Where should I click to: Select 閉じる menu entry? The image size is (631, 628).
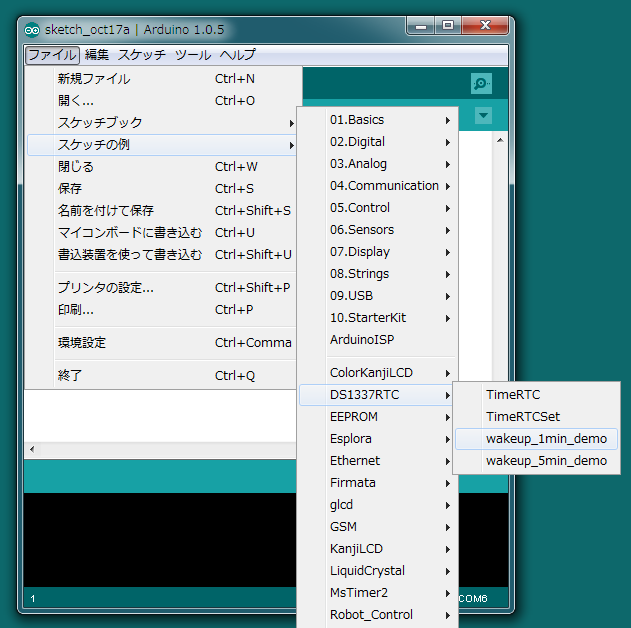tap(162, 167)
